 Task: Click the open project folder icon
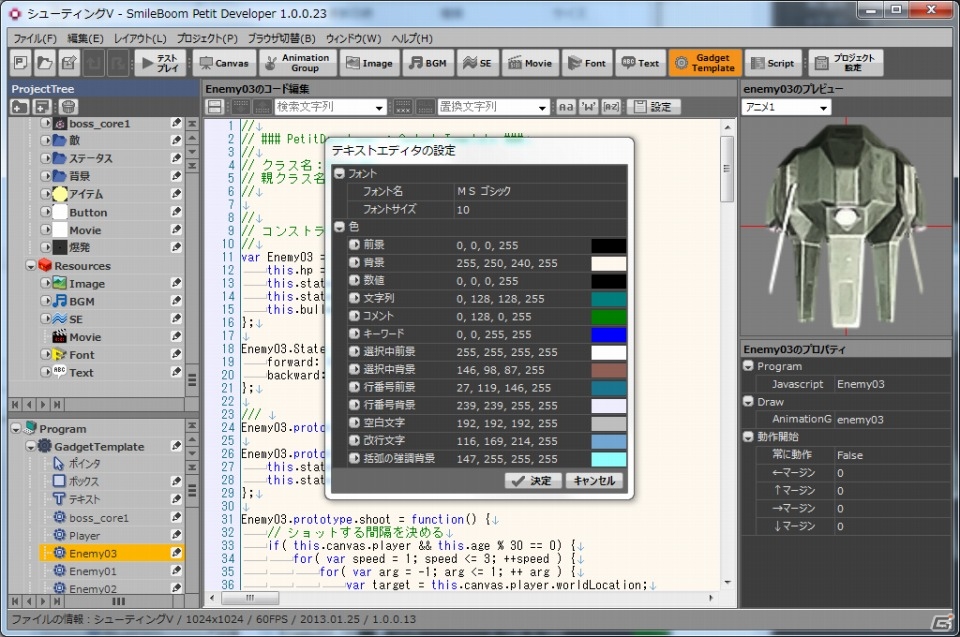click(45, 62)
